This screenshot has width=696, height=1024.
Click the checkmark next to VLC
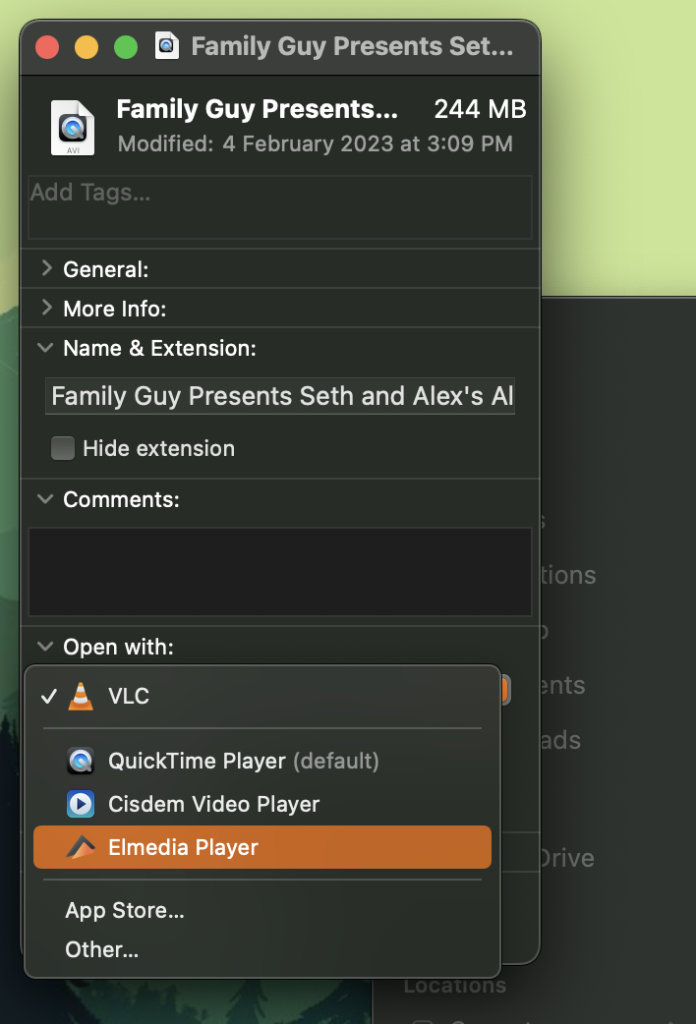click(46, 696)
